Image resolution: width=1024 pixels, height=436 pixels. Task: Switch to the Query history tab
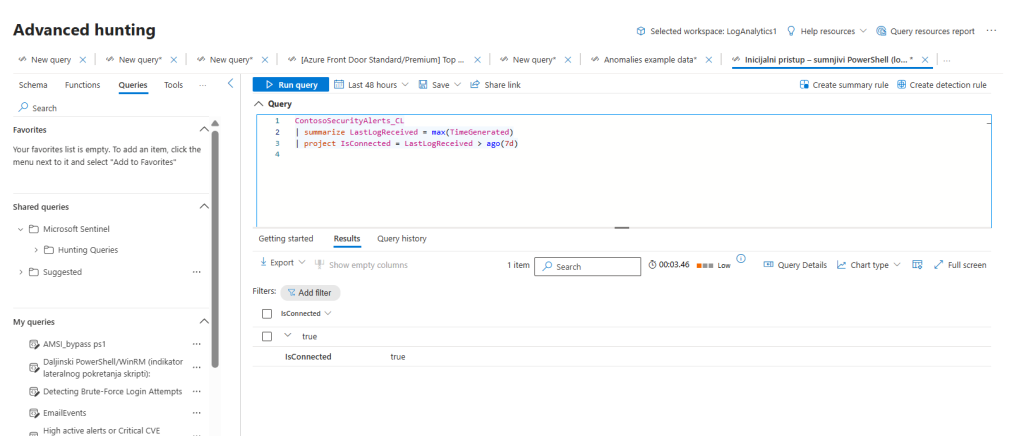click(401, 239)
